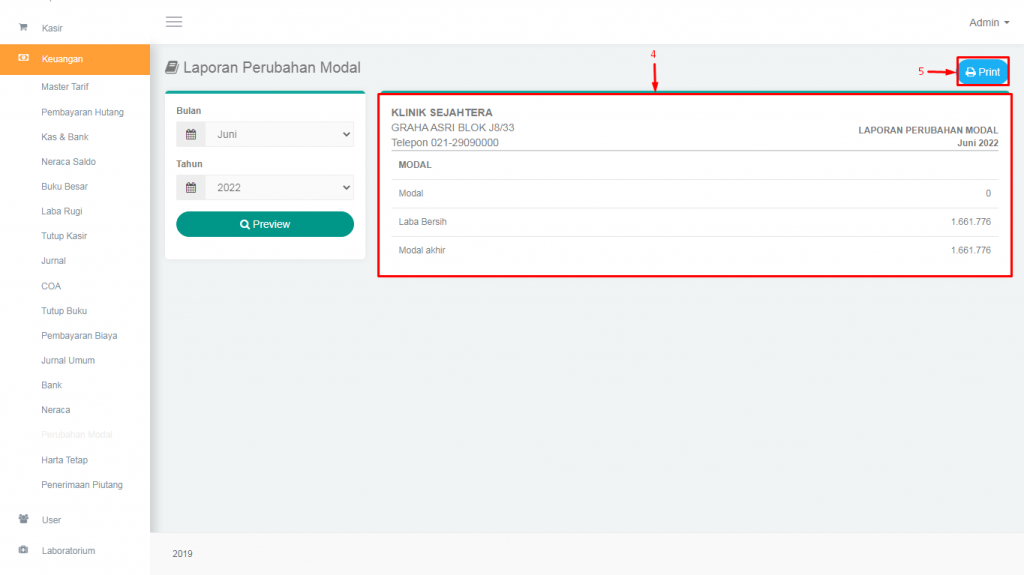
Task: Select Kas & Bank menu item
Action: pos(65,137)
